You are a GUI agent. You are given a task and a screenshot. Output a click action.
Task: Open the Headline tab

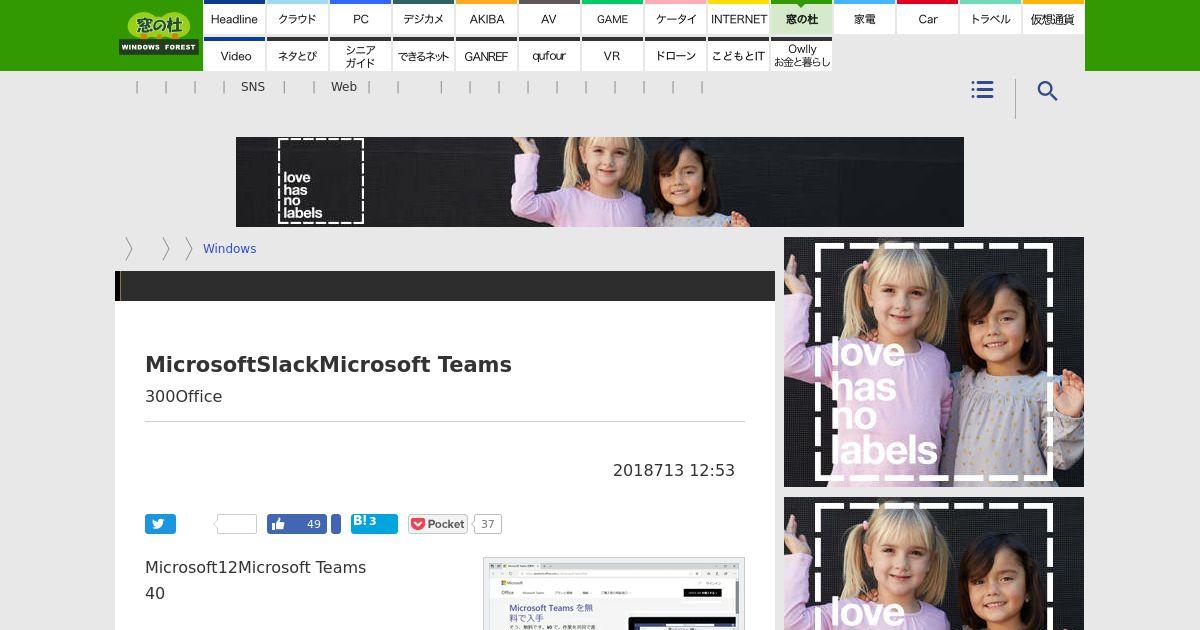(x=234, y=18)
